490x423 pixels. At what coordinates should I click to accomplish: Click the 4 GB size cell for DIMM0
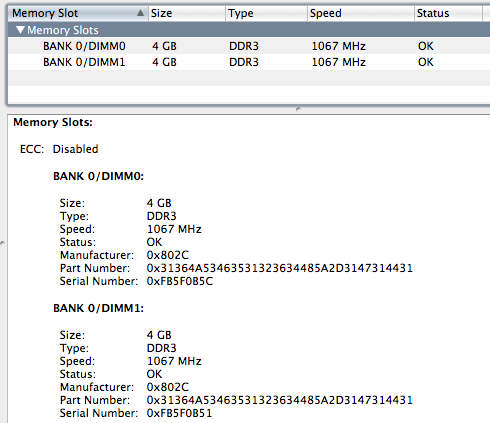pos(164,46)
